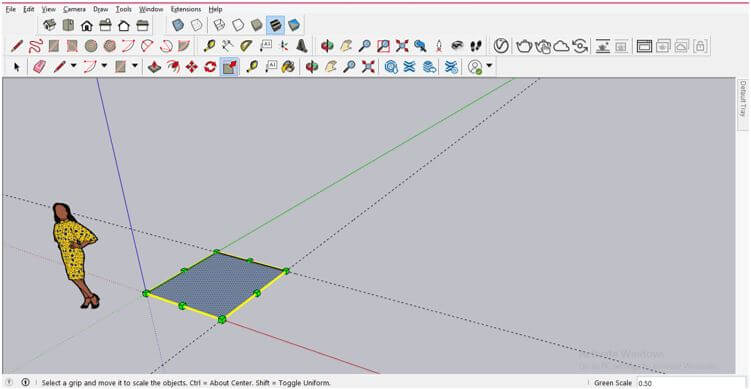Select the 3D Text tool

pos(302,46)
